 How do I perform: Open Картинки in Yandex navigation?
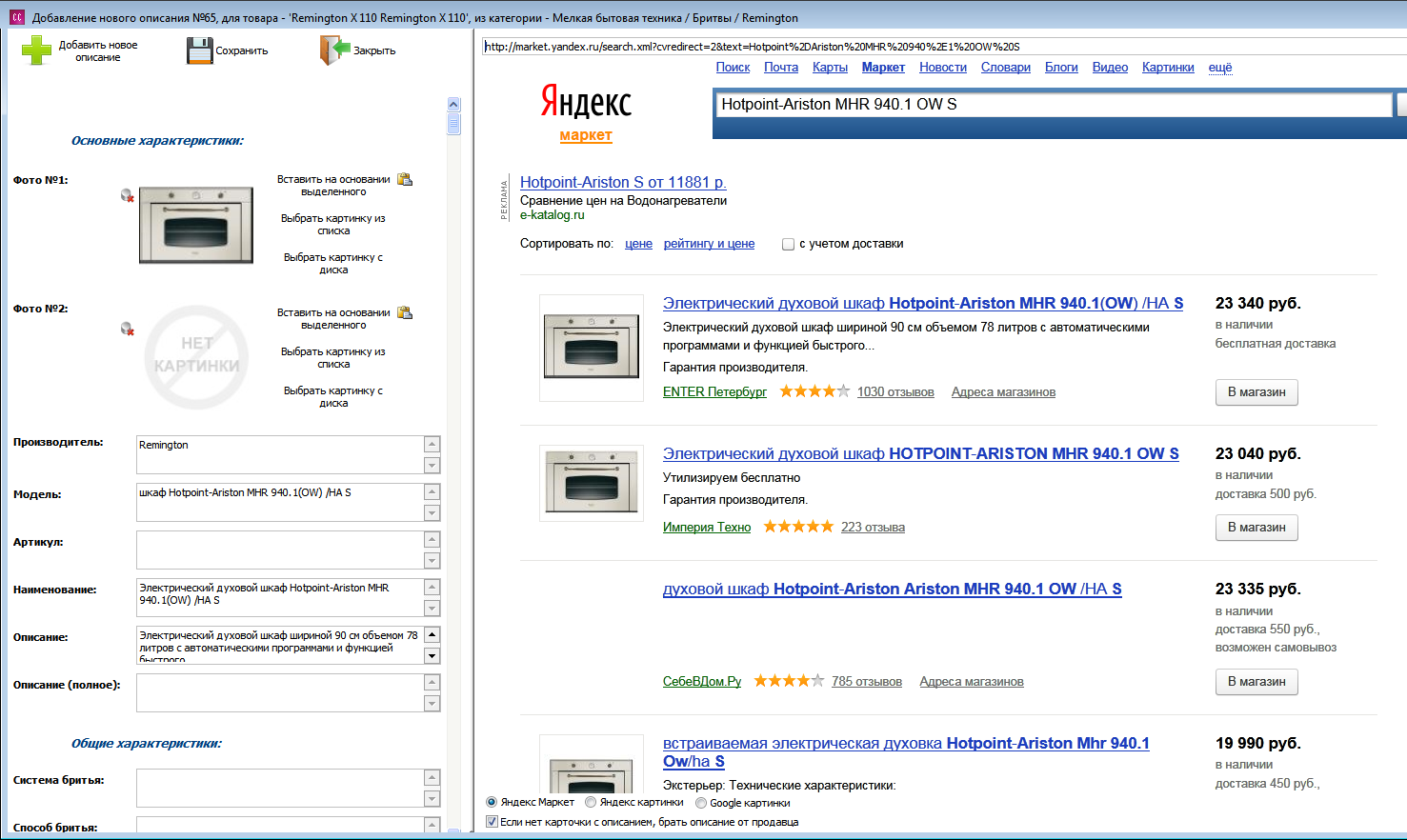[x=1168, y=67]
